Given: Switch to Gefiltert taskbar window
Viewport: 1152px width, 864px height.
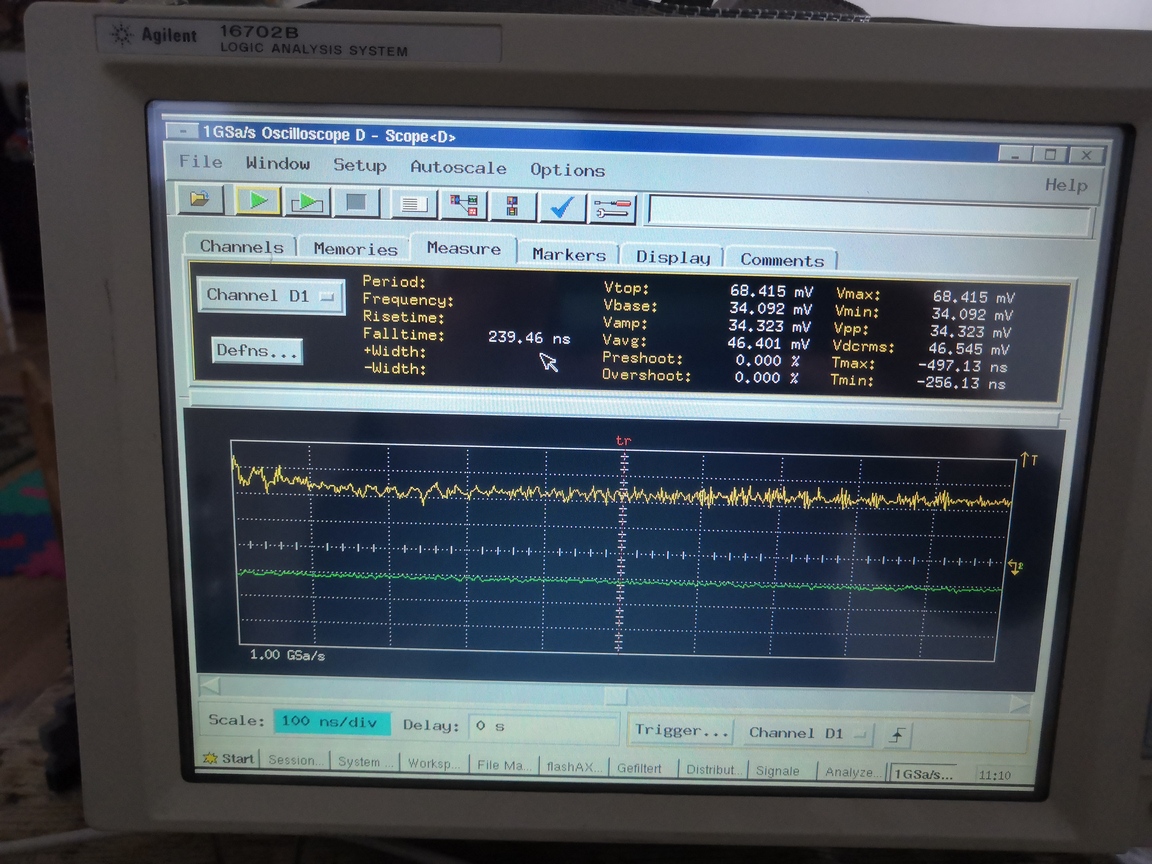Looking at the screenshot, I should click(x=644, y=768).
